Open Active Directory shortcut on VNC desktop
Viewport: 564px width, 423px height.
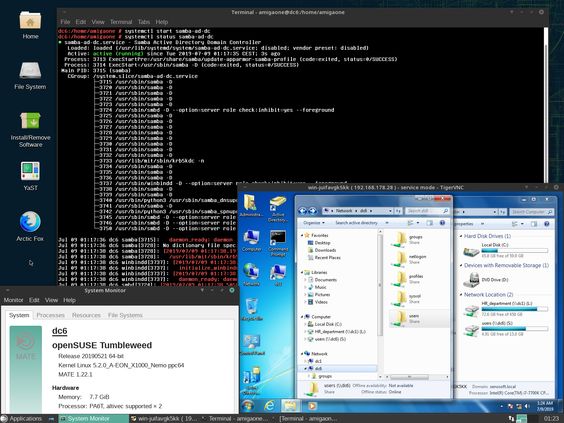[x=278, y=209]
